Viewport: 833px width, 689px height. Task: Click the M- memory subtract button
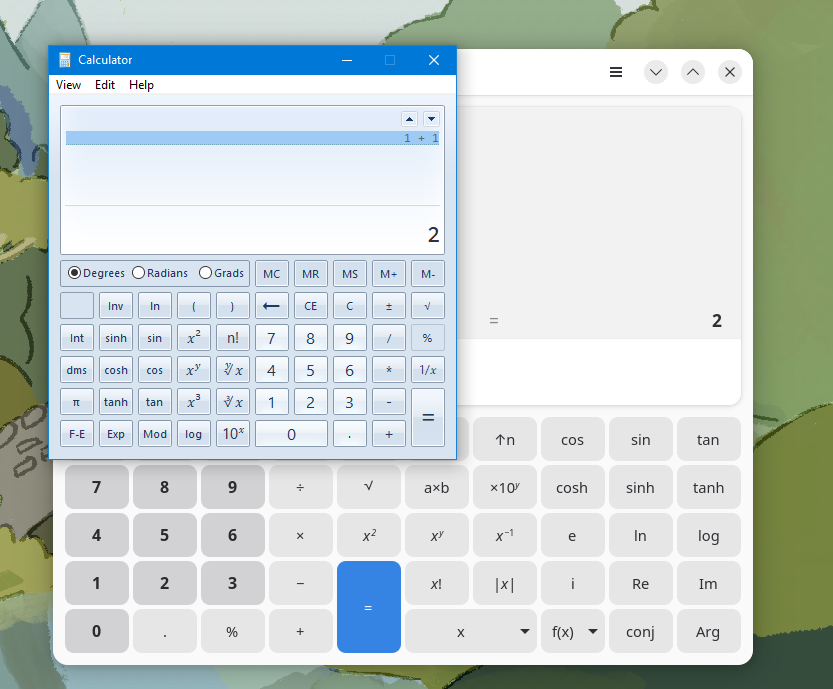428,274
